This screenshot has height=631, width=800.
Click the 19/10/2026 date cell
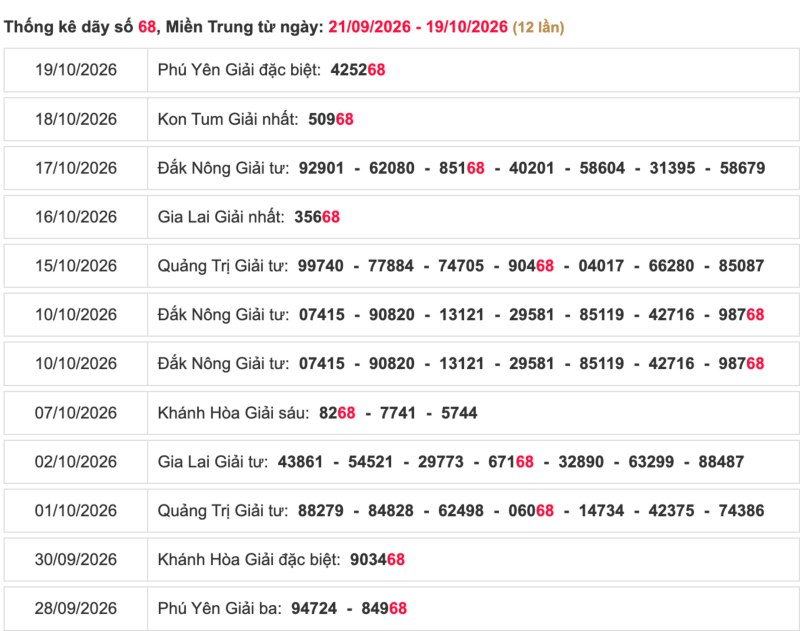(x=76, y=70)
